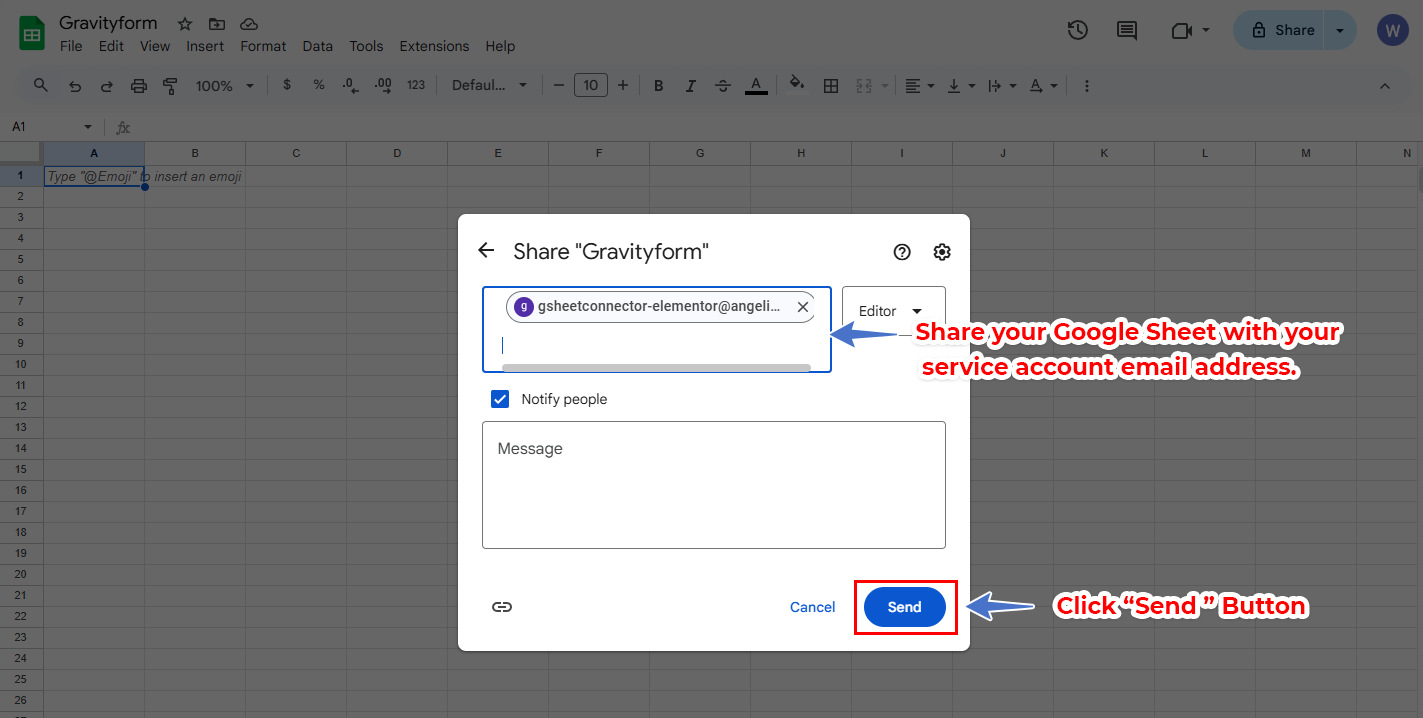Collapse the toolbar with the up chevron
1423x718 pixels.
[1385, 86]
